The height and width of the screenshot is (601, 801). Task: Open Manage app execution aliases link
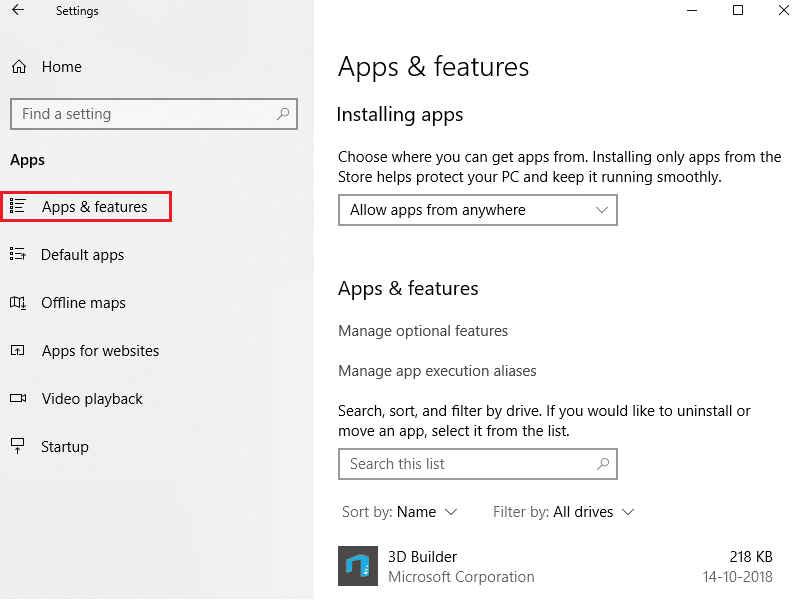tap(437, 371)
